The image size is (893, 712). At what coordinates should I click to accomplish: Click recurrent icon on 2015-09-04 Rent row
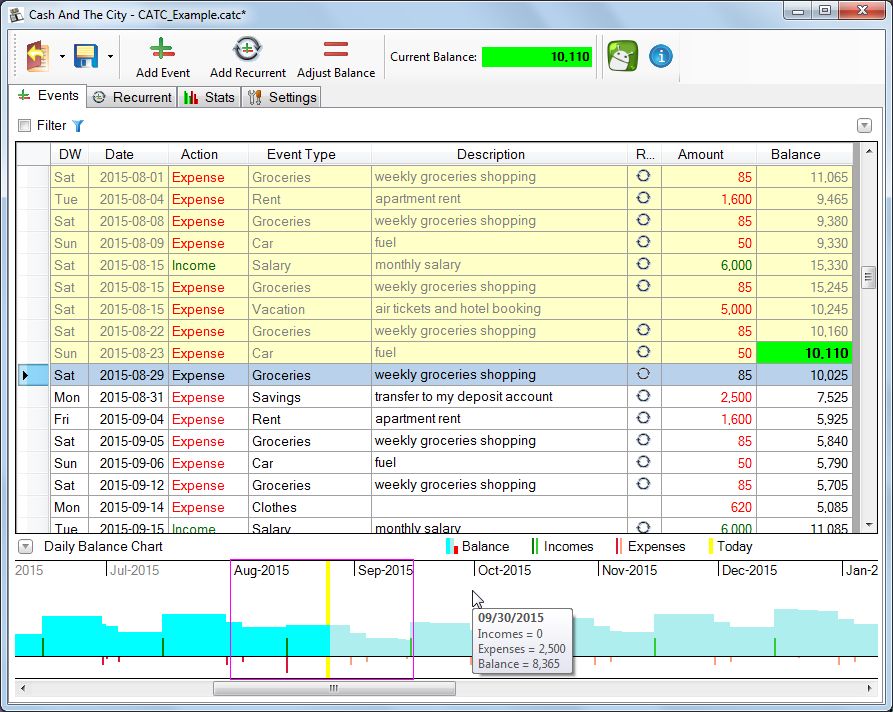643,418
